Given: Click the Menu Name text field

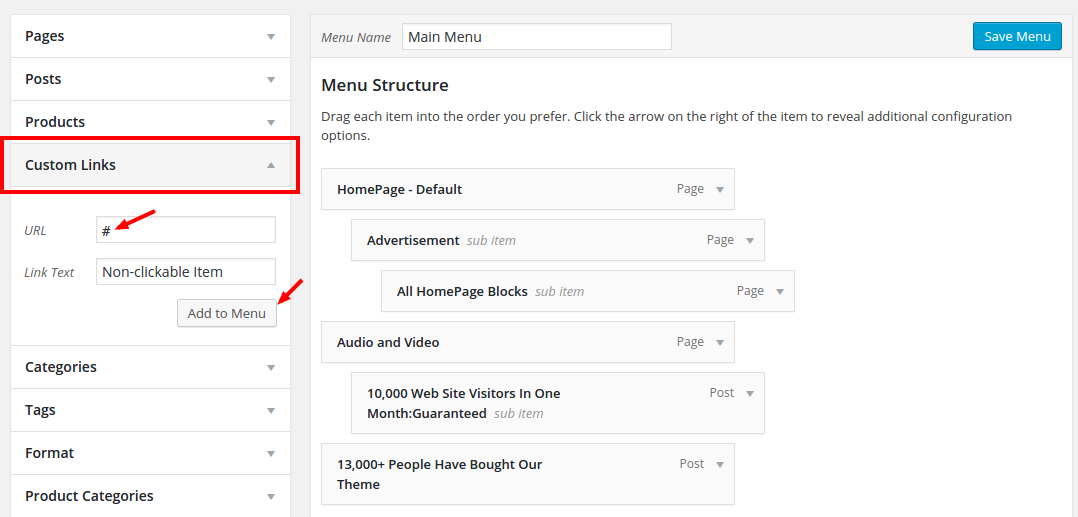Looking at the screenshot, I should (x=537, y=37).
